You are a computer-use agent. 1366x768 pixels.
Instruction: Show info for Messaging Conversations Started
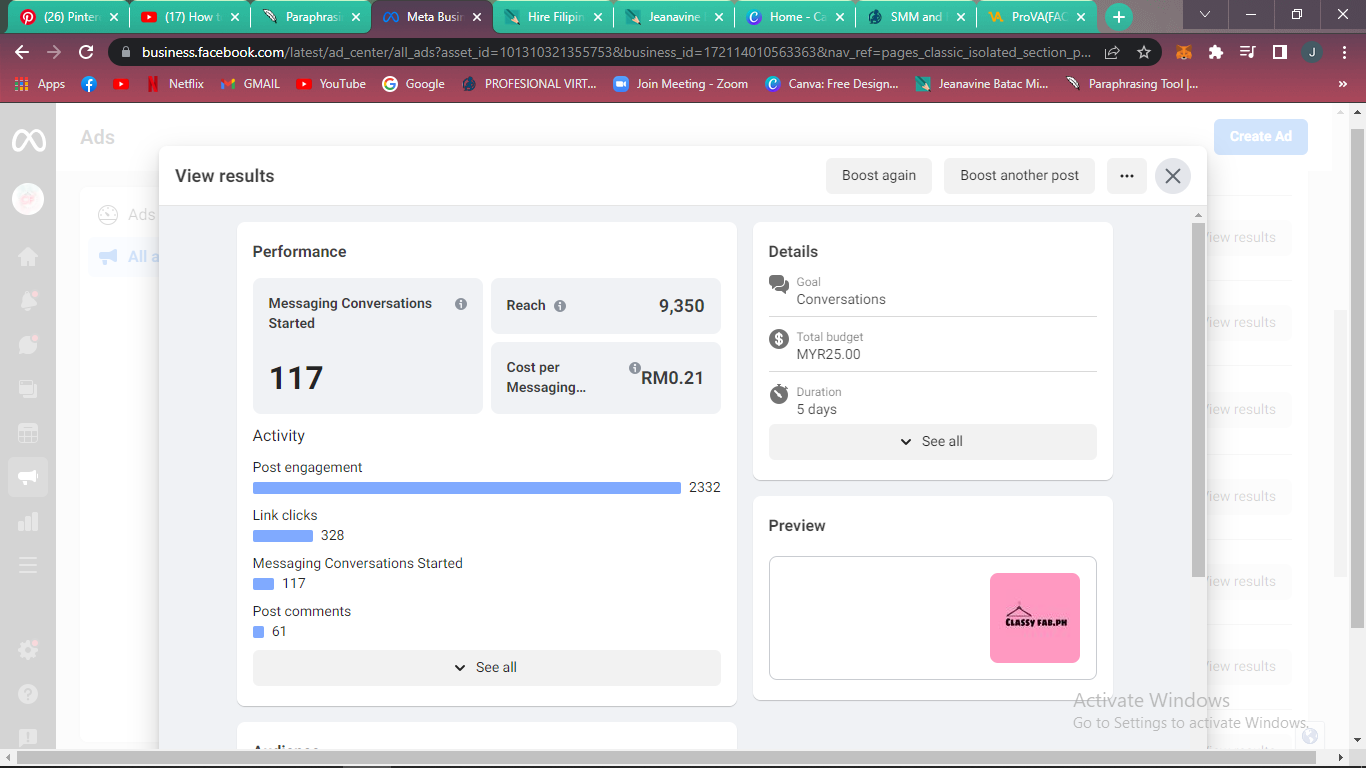461,304
